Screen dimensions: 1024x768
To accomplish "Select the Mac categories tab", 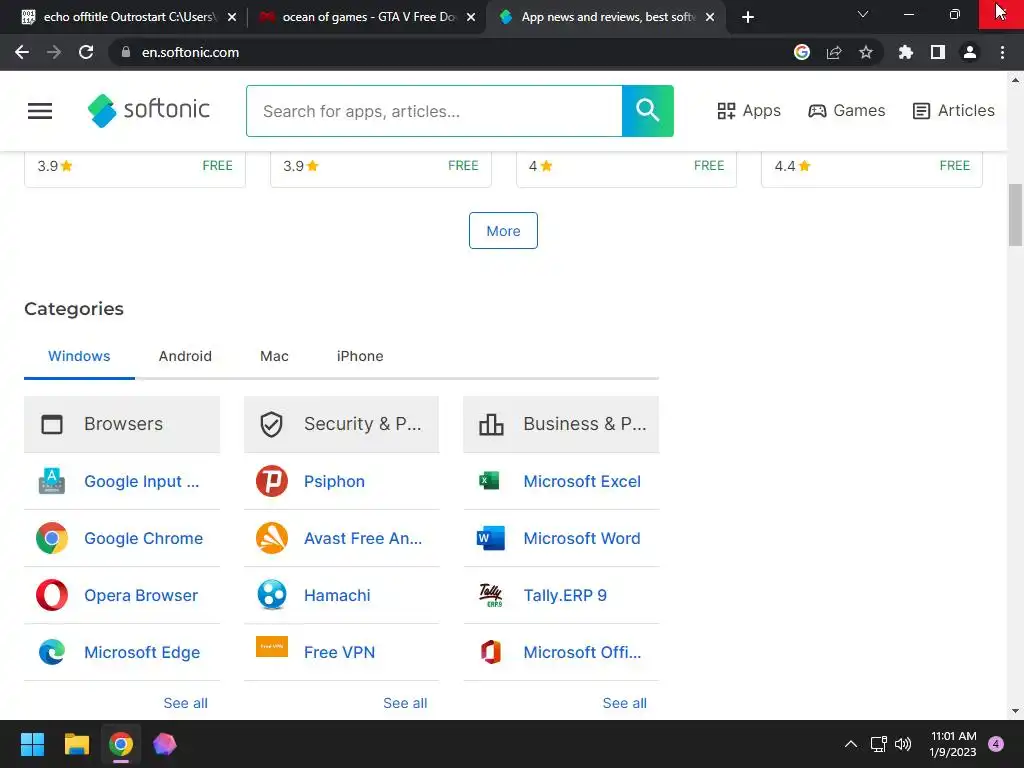I will point(274,356).
